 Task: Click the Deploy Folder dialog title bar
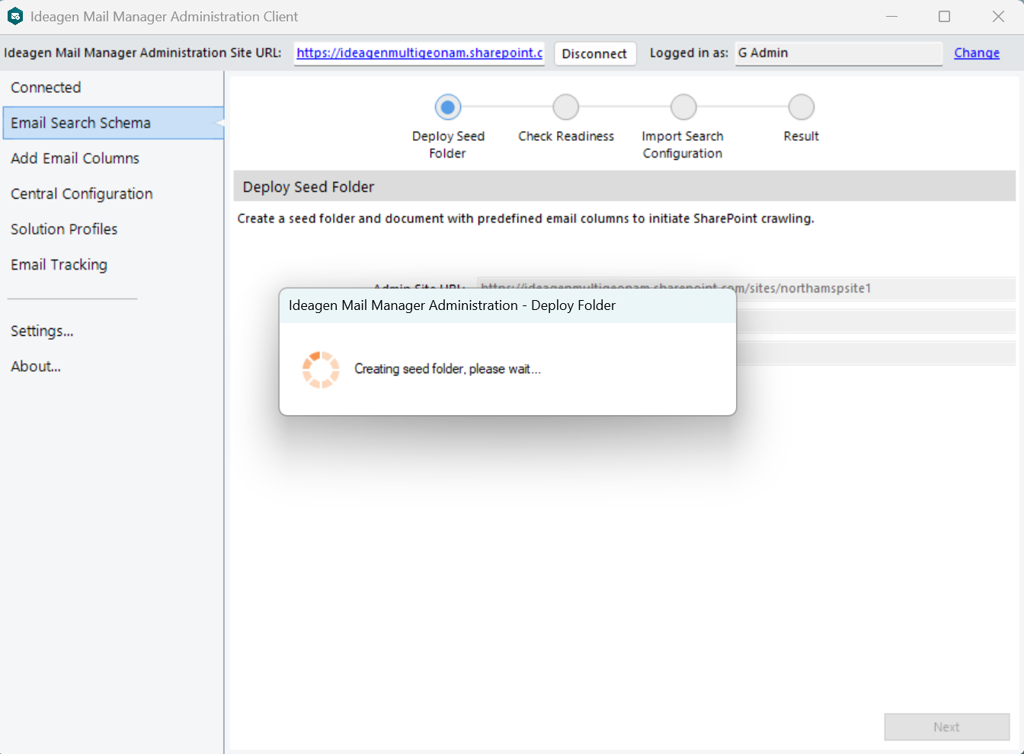(507, 306)
